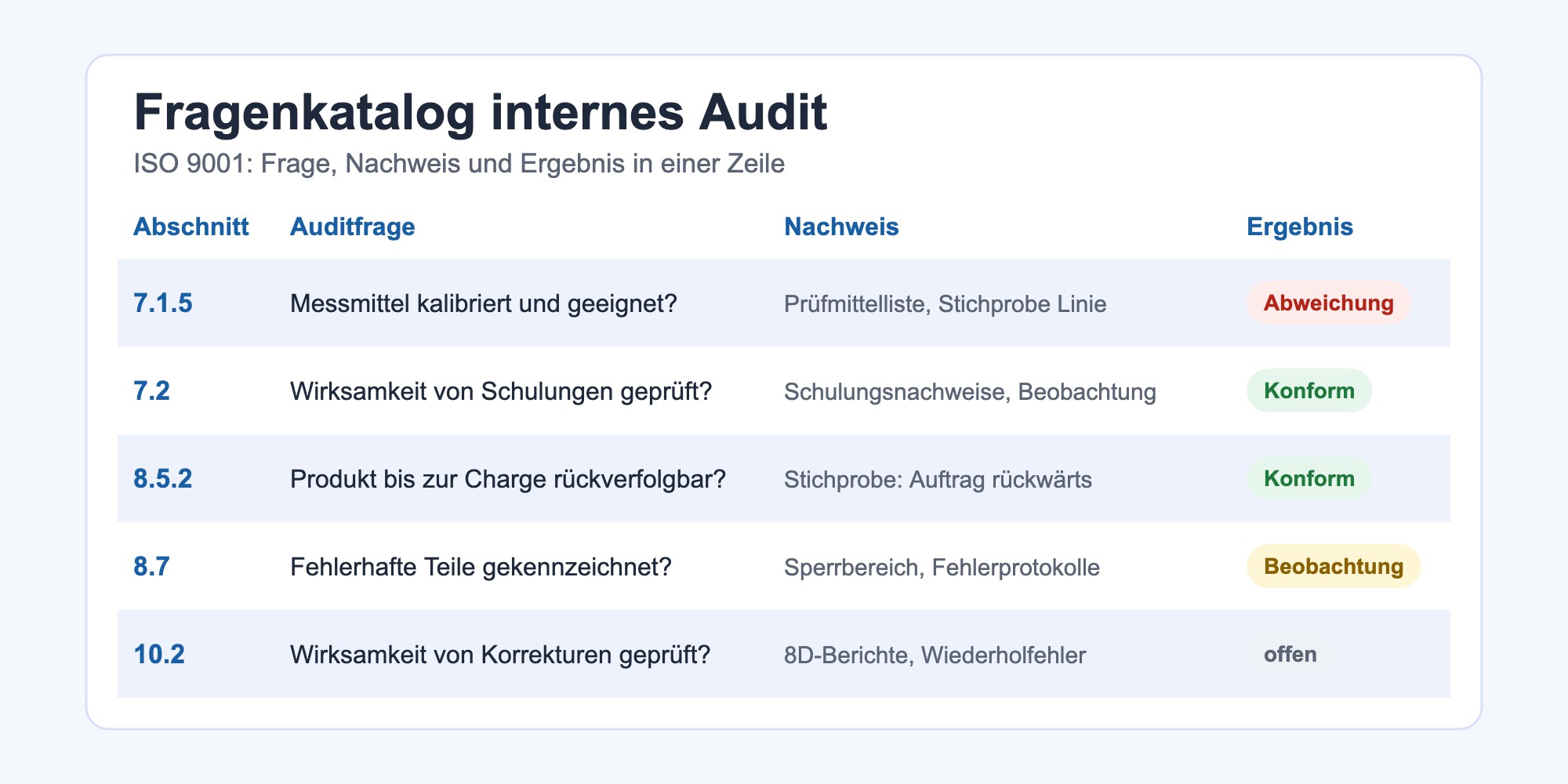Click the title 'Fragenkatalog internes Audit'
Viewport: 1568px width, 784px height.
click(481, 113)
